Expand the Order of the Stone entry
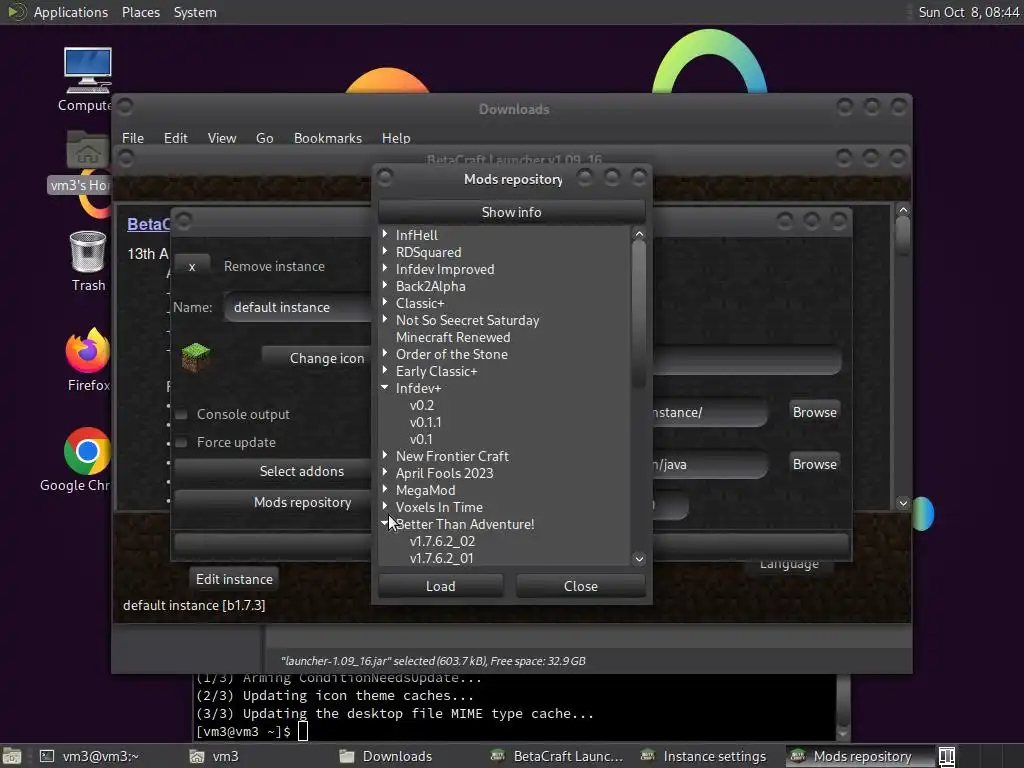Screen dimensions: 1024x768 point(385,353)
